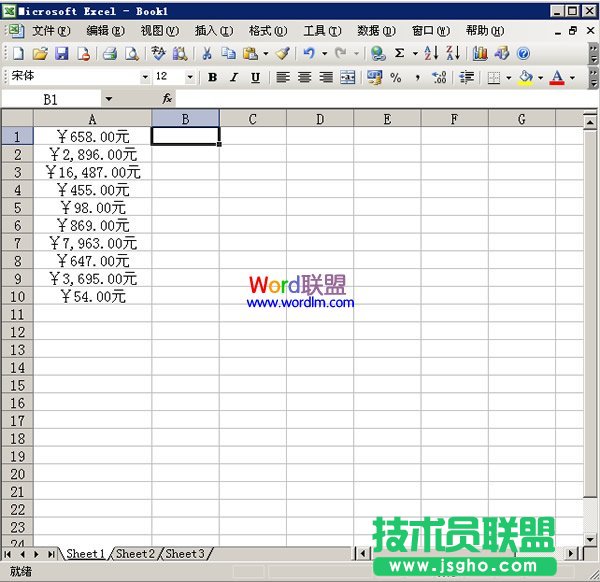The height and width of the screenshot is (582, 600).
Task: Click the Save icon in toolbar
Action: click(x=61, y=53)
